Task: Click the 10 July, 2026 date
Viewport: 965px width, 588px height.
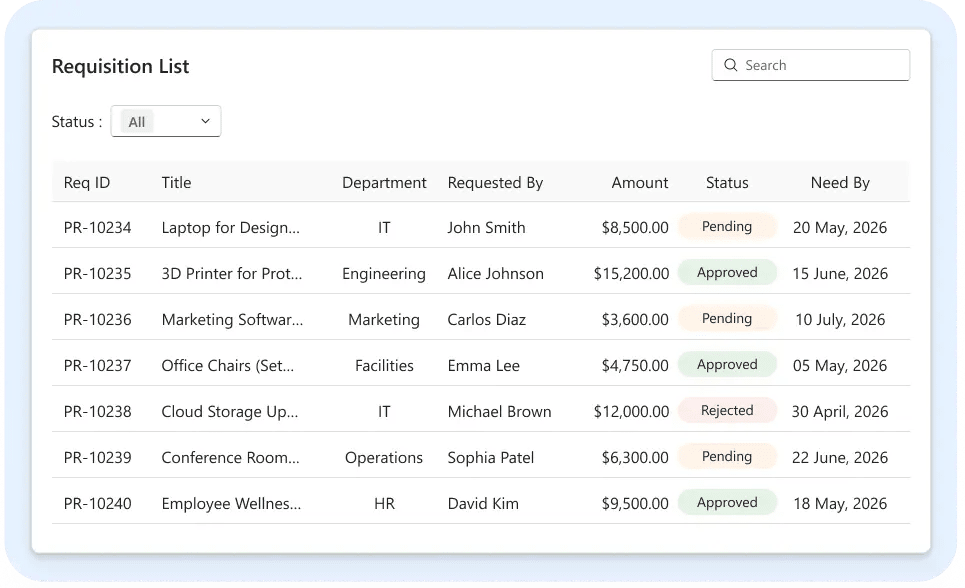Action: [840, 320]
